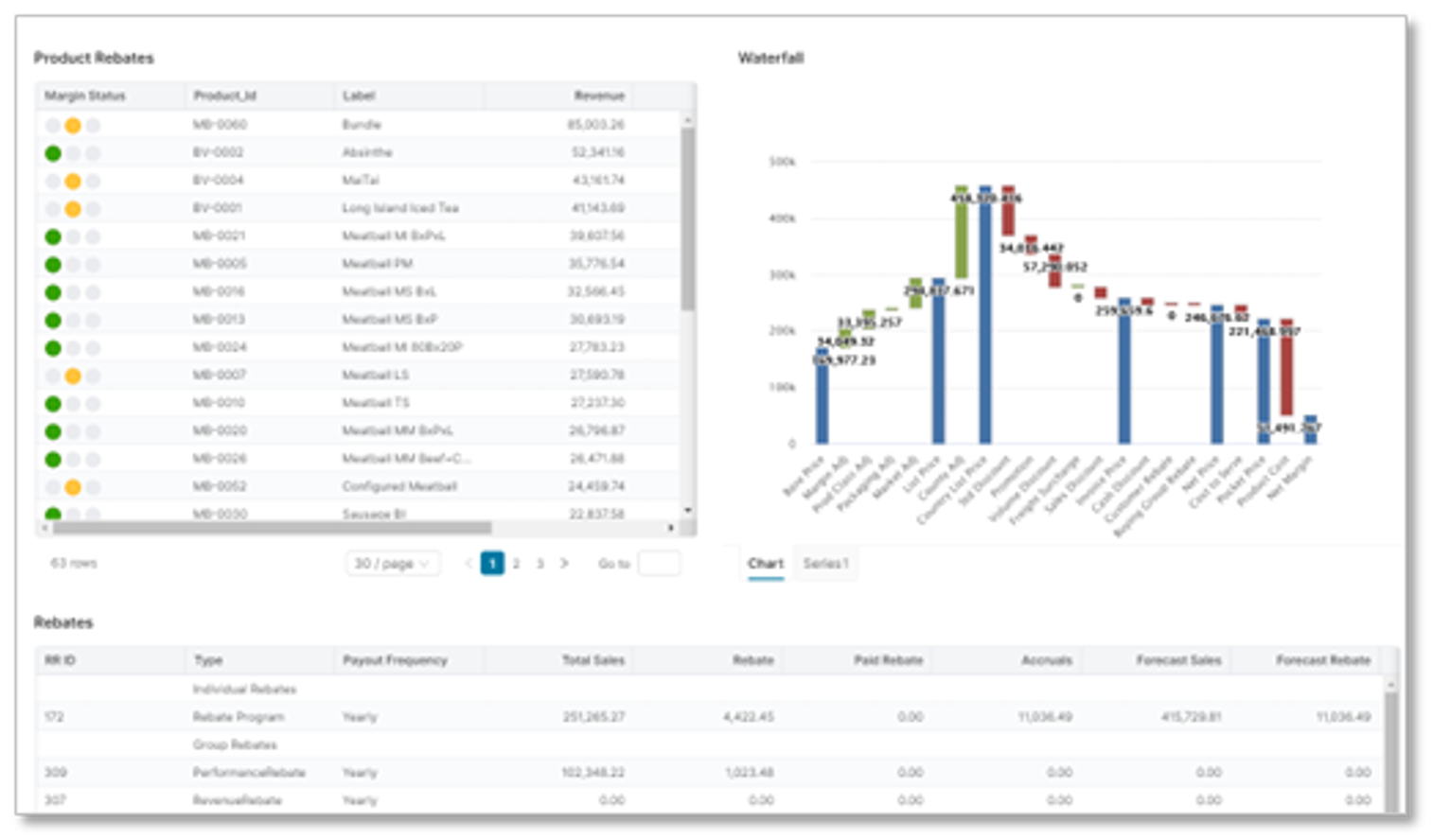Select the Rebate Program row 172
This screenshot has height=840, width=1433.
pos(239,717)
